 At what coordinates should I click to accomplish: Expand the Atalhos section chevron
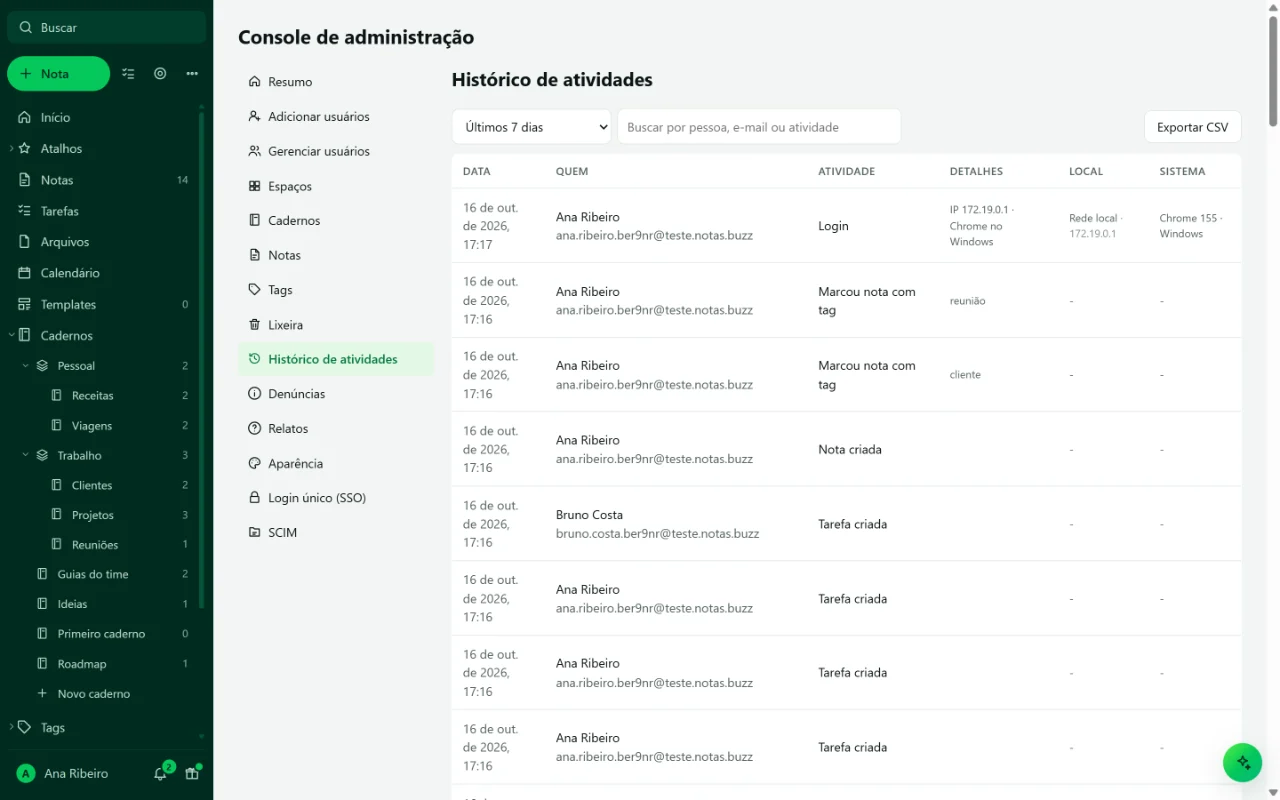[11, 148]
